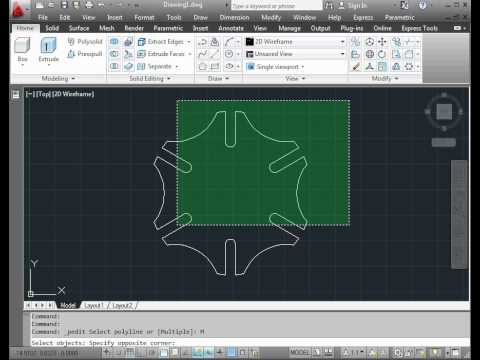Switch to the Layout1 tab

(94, 305)
